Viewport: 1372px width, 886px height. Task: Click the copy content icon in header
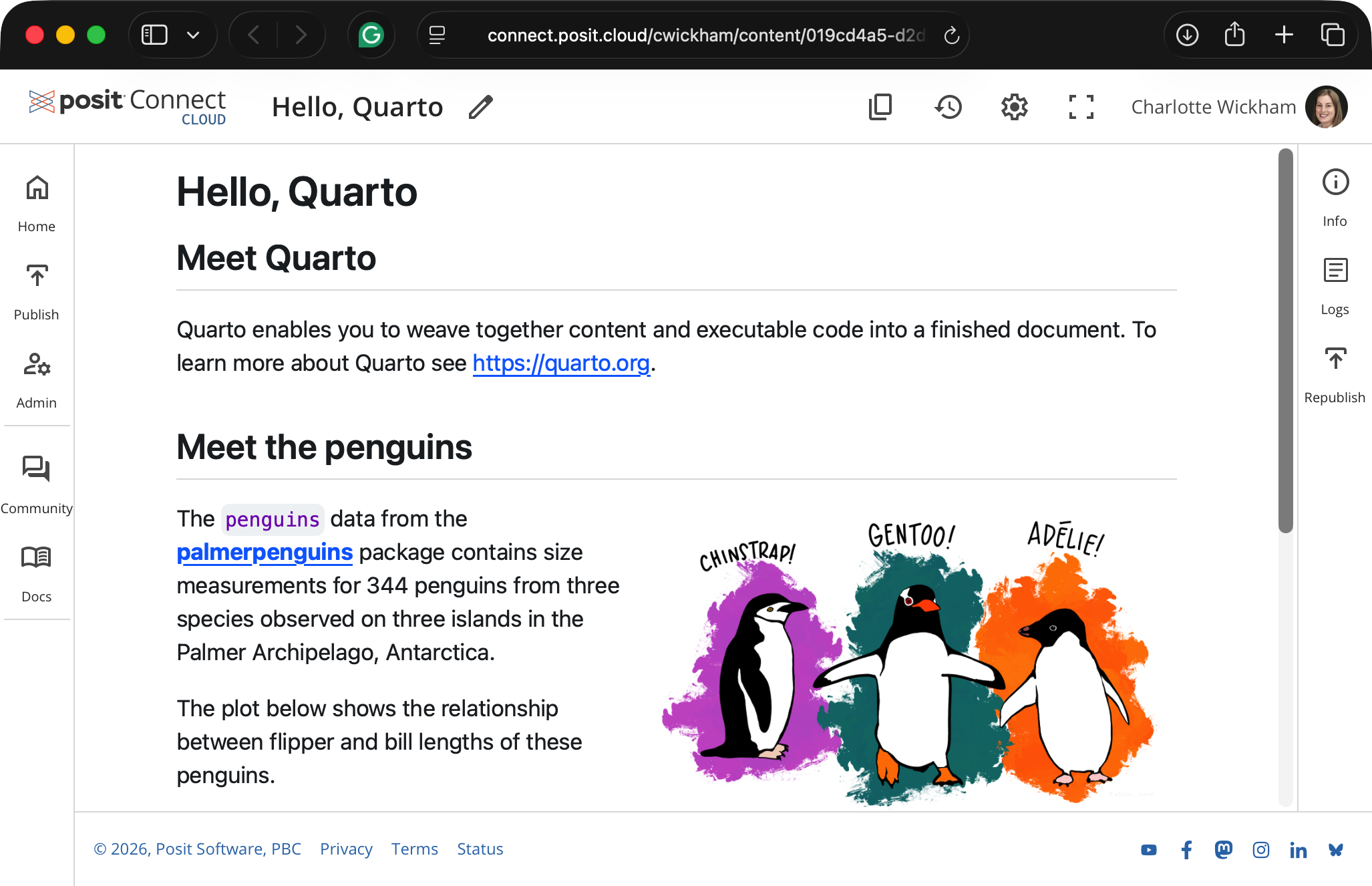(880, 107)
